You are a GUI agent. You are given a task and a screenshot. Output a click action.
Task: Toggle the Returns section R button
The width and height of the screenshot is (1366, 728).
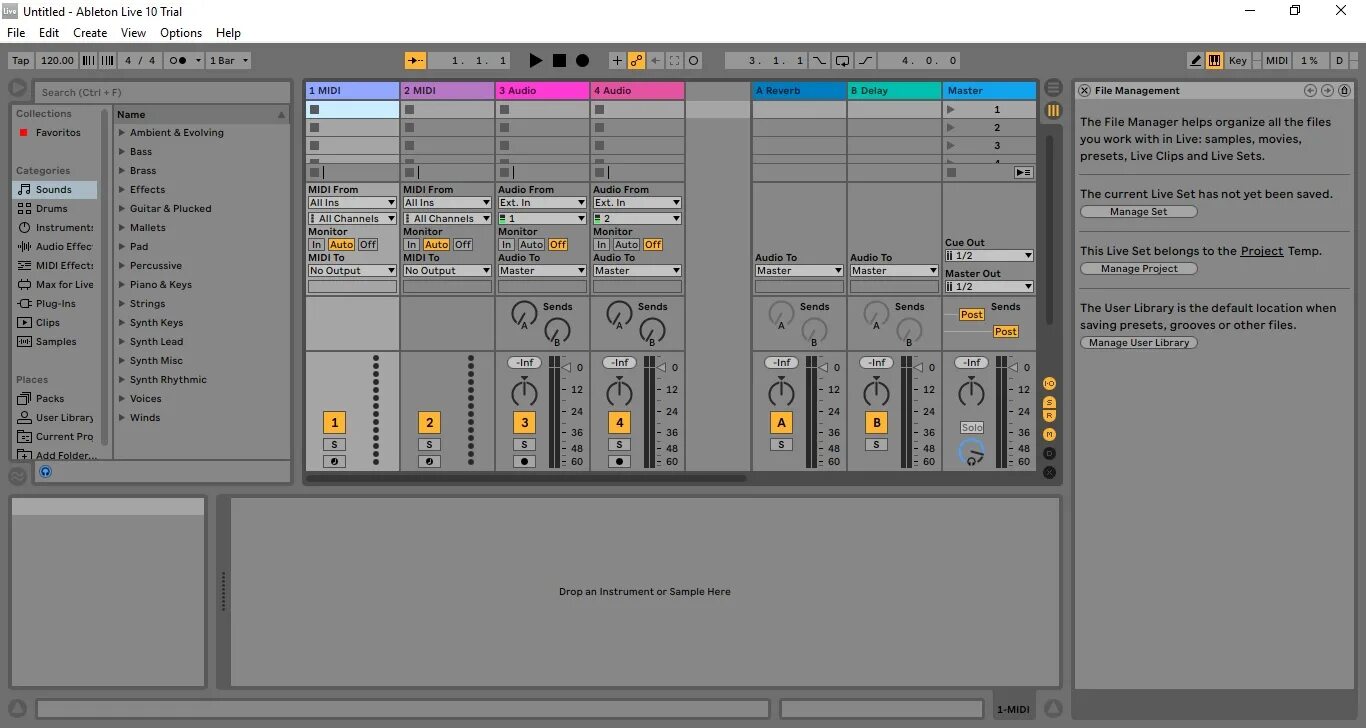pyautogui.click(x=1049, y=416)
